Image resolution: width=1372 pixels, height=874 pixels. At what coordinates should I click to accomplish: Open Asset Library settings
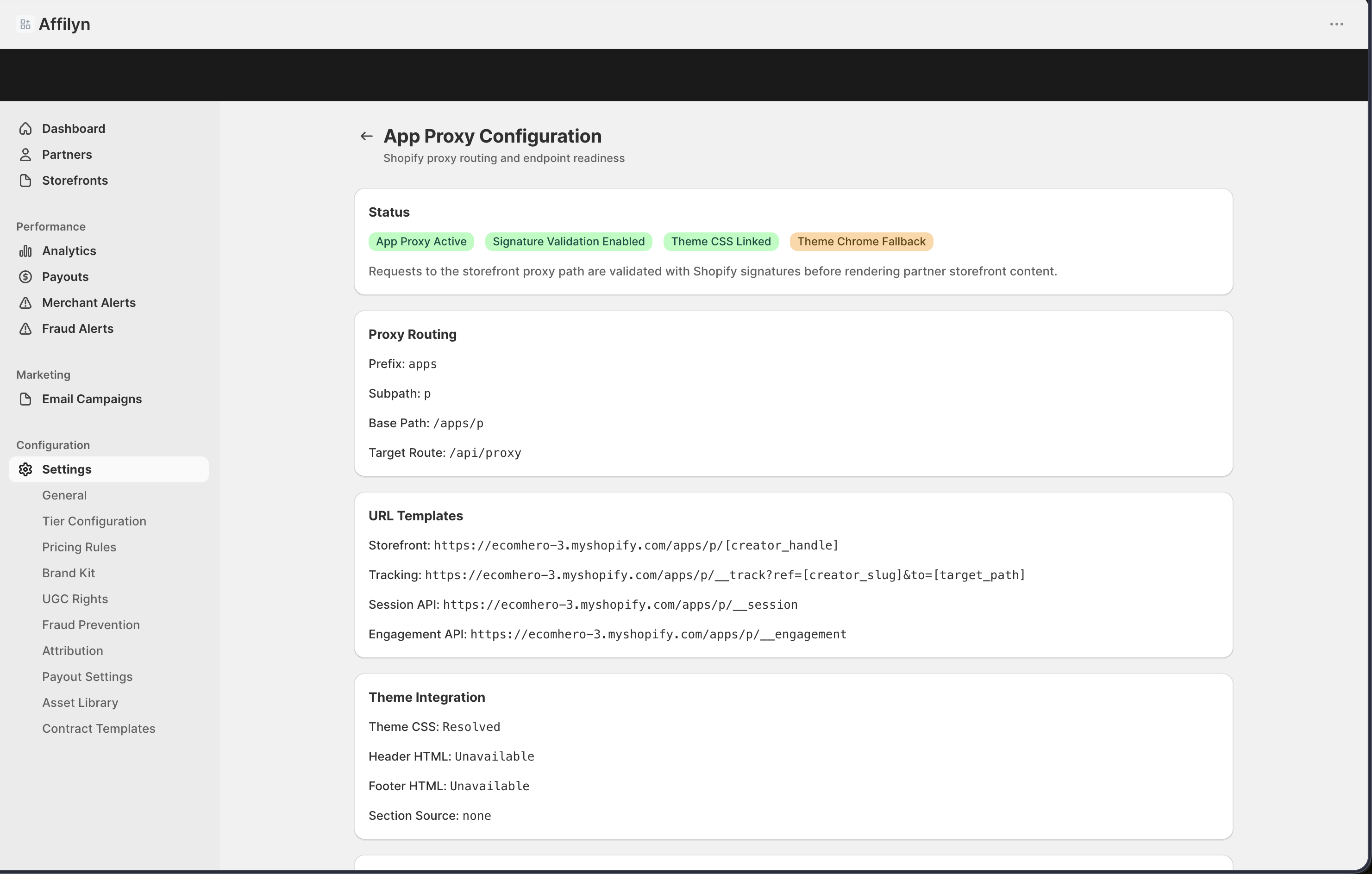pos(80,703)
